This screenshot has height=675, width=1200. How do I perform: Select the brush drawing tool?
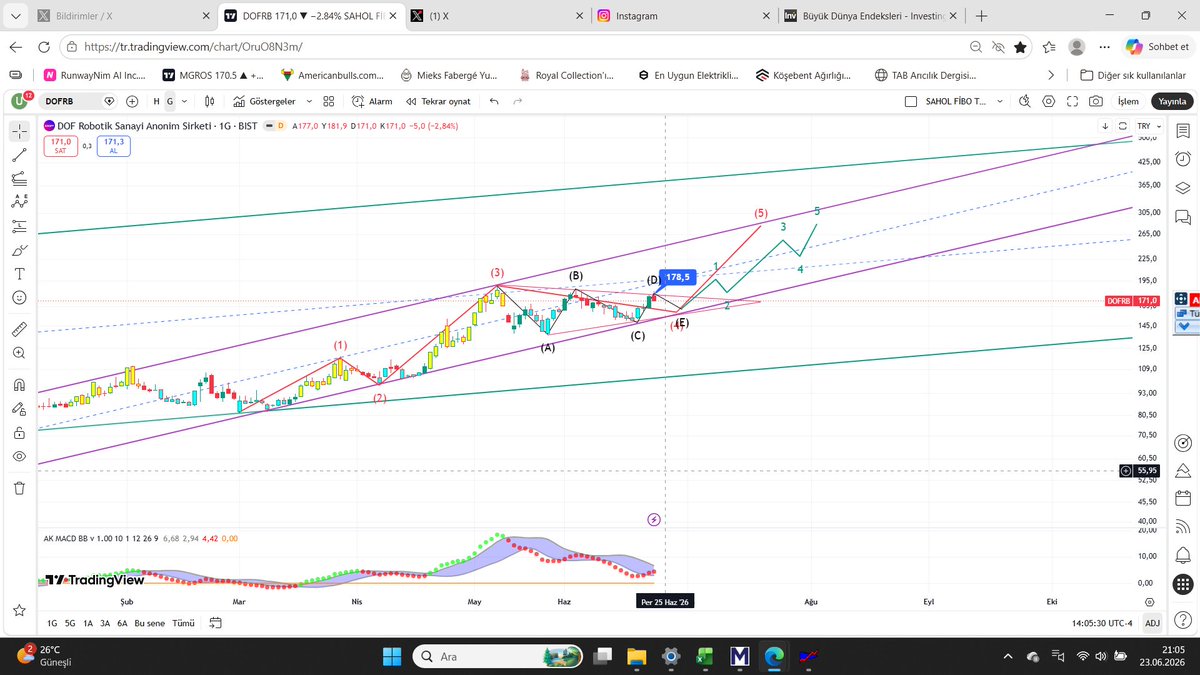(19, 250)
